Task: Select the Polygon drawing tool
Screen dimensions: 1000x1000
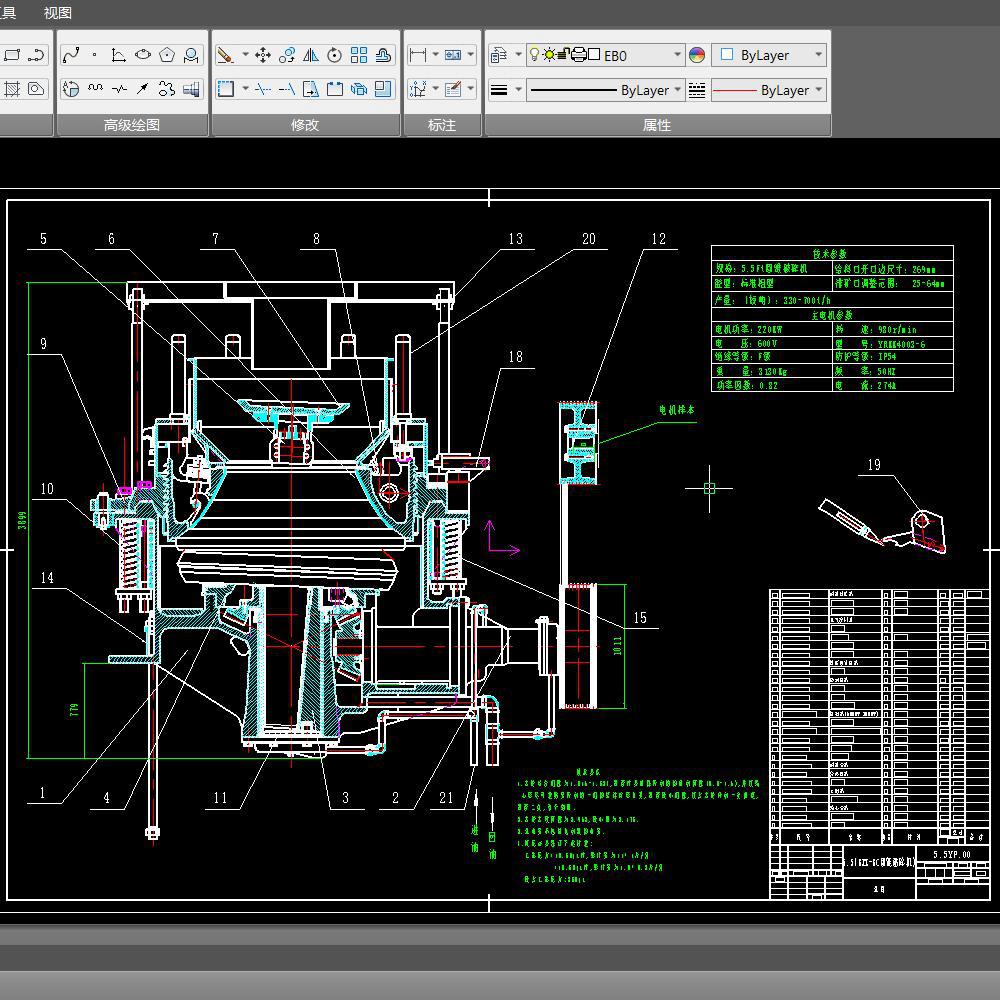Action: (167, 55)
